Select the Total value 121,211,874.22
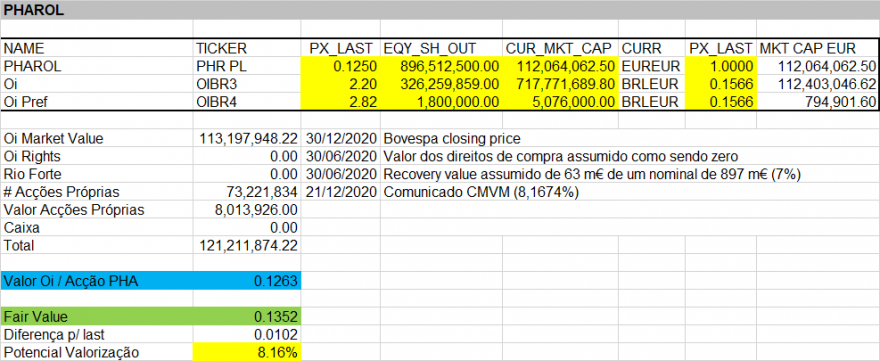The height and width of the screenshot is (361, 880). [x=247, y=245]
